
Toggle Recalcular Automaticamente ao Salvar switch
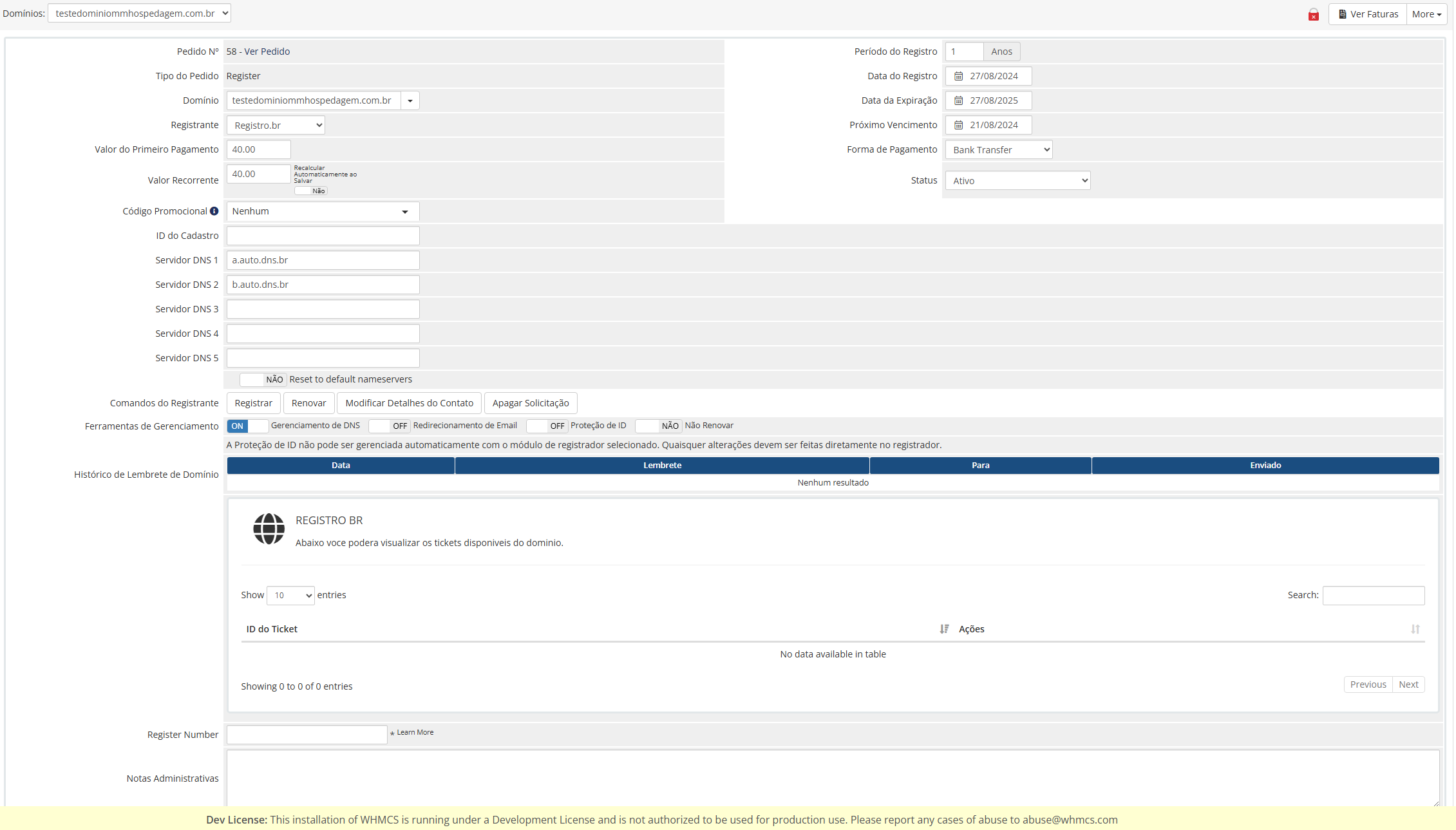[311, 191]
